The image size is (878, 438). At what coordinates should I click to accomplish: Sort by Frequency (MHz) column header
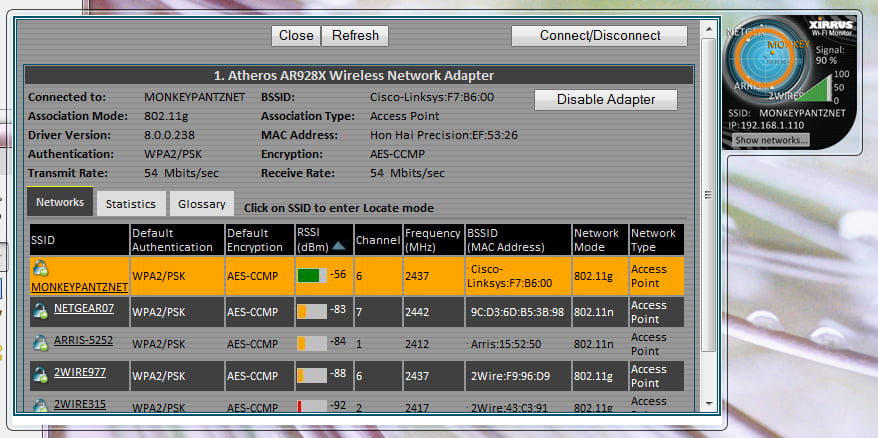point(433,240)
